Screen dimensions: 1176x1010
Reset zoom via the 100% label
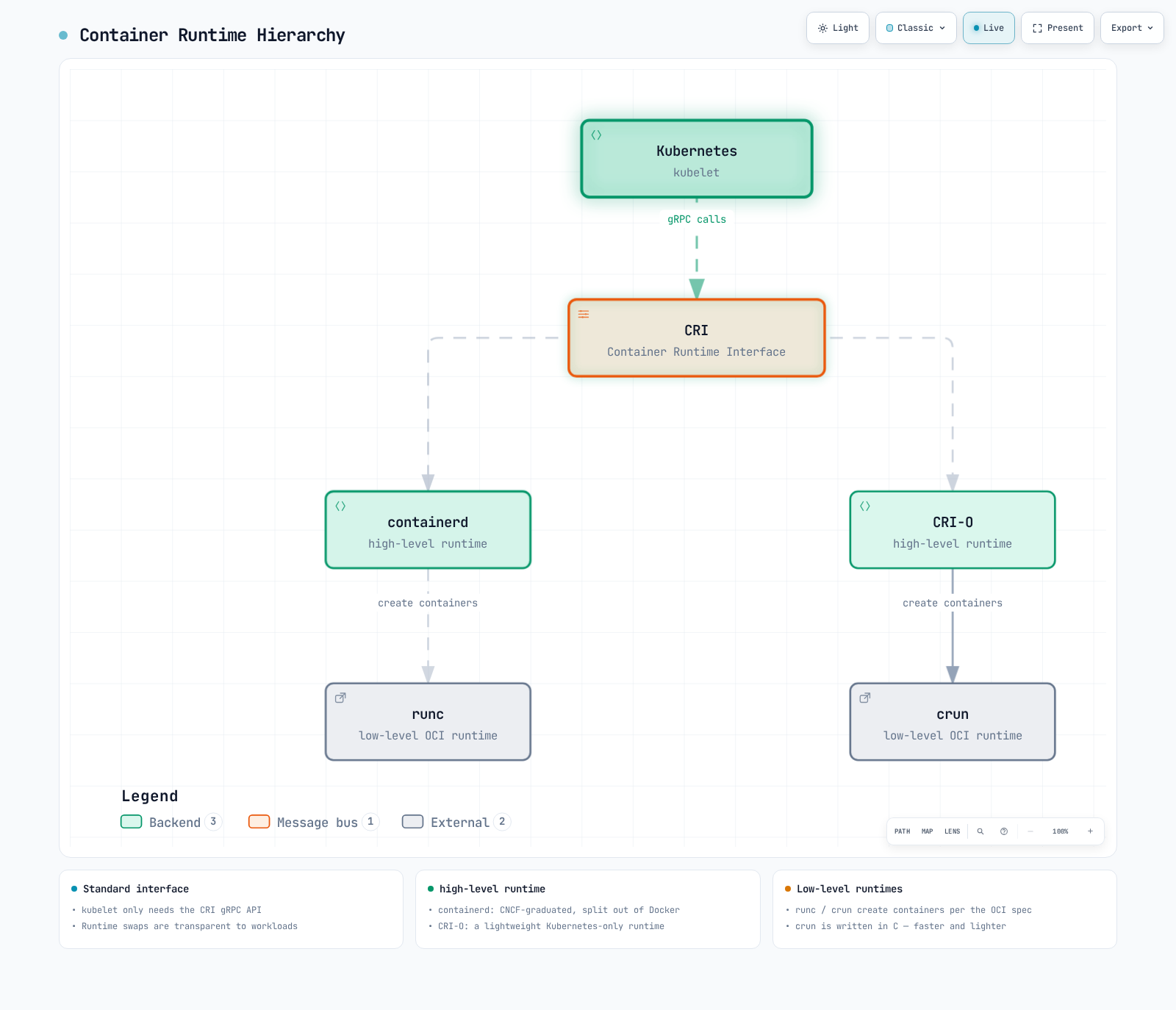pyautogui.click(x=1061, y=831)
